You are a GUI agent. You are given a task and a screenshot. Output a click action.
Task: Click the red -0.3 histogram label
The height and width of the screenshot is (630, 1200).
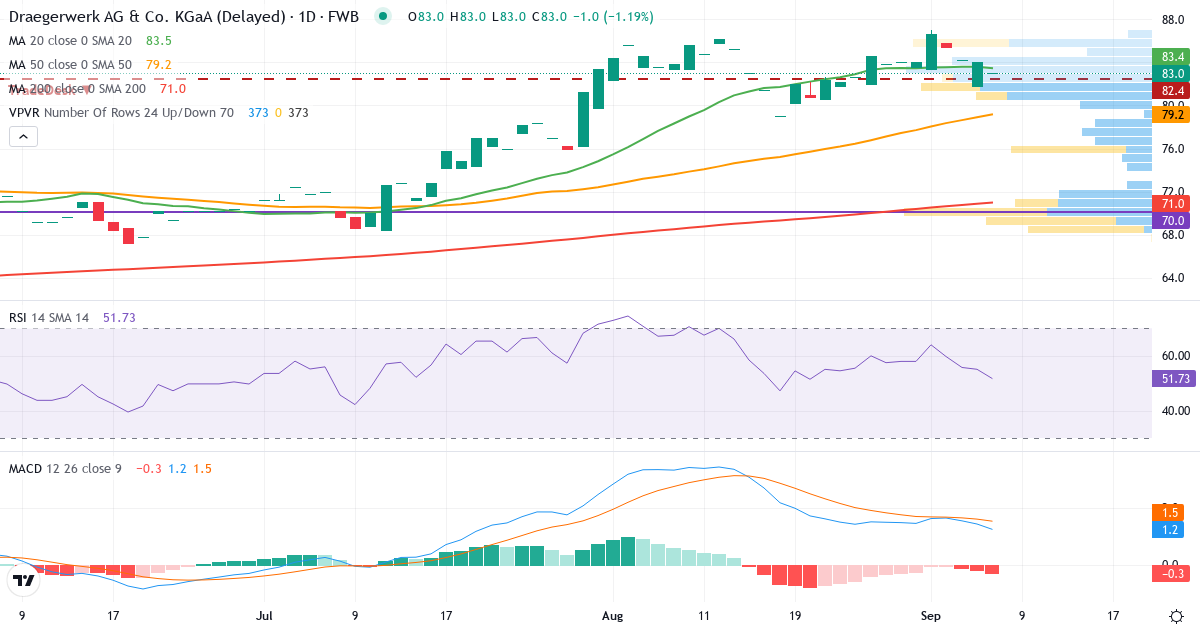pyautogui.click(x=1171, y=573)
